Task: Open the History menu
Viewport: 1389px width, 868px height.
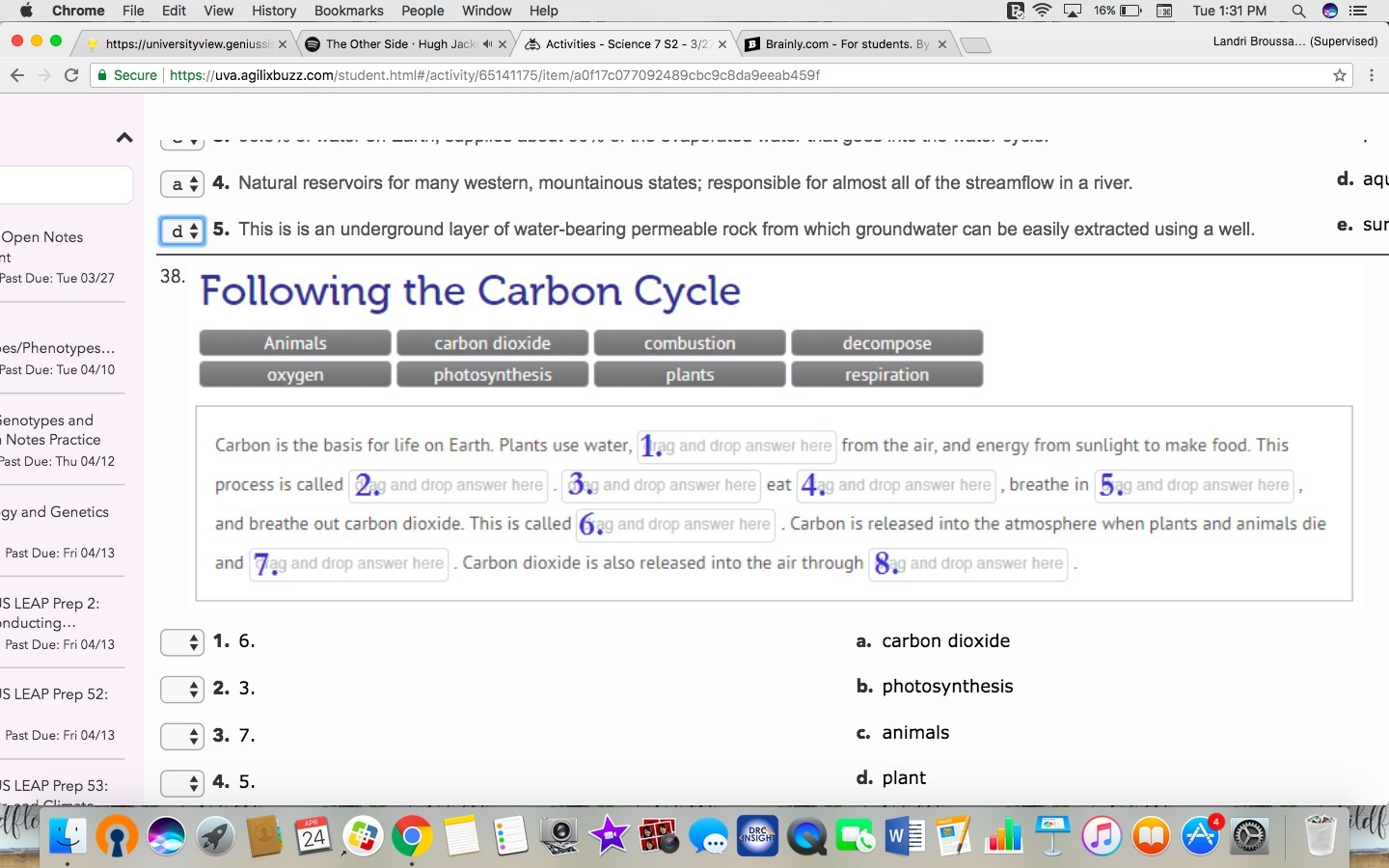Action: (x=274, y=11)
